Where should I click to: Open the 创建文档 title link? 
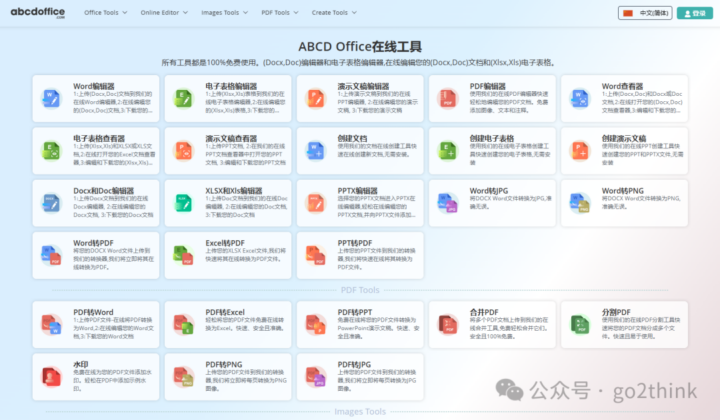(352, 139)
